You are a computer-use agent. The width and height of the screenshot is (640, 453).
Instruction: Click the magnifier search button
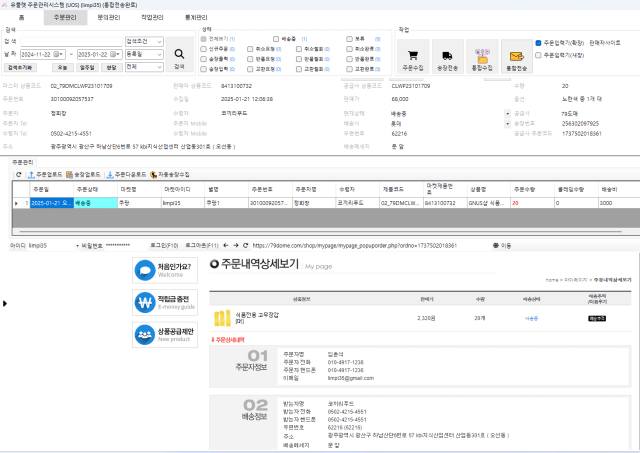(x=179, y=54)
